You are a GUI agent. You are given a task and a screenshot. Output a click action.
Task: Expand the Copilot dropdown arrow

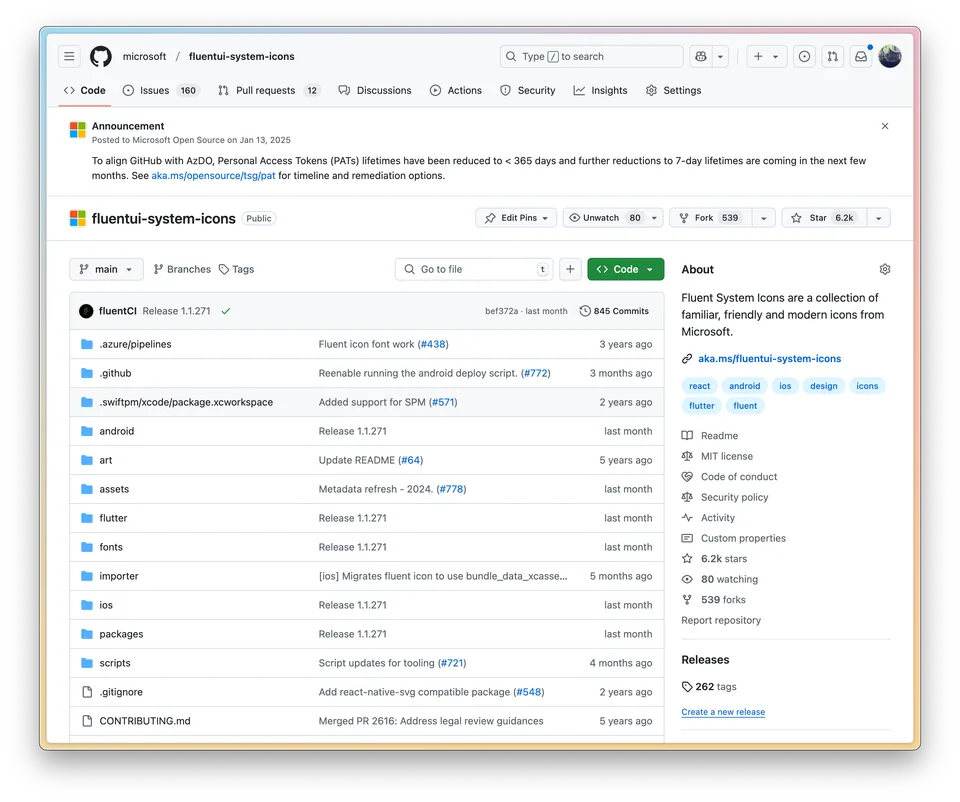[x=721, y=56]
